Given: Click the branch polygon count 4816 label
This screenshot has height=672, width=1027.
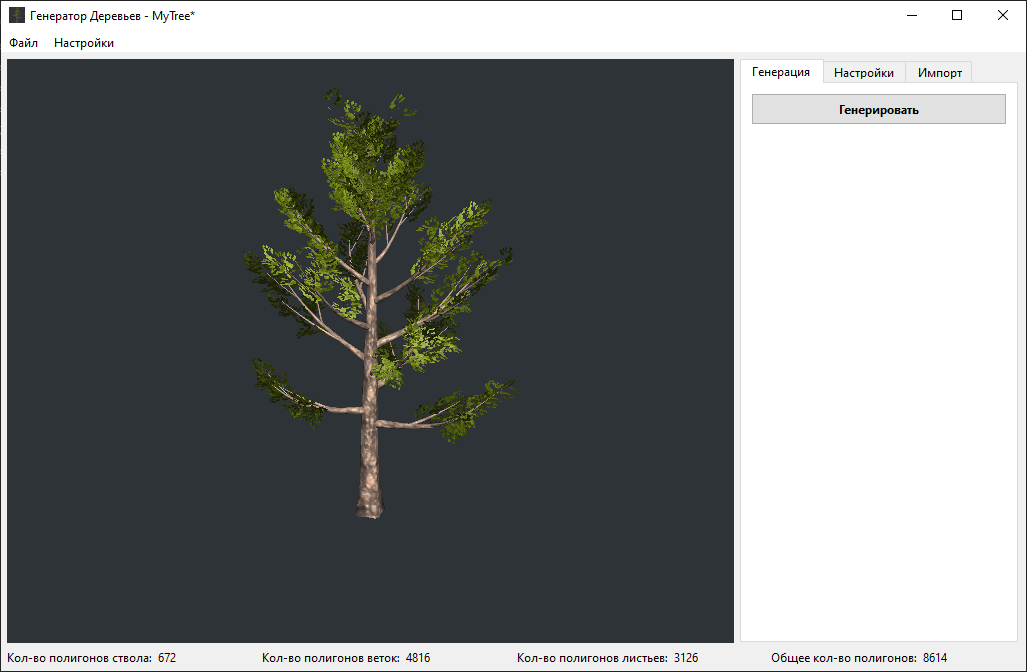Looking at the screenshot, I should [x=346, y=658].
